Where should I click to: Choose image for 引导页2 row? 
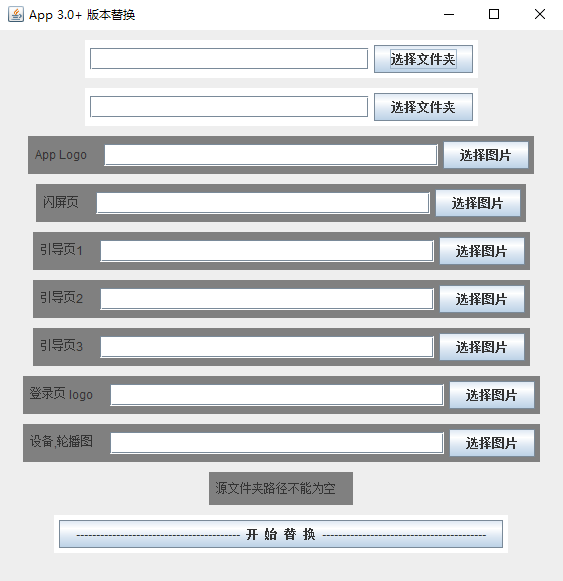click(x=482, y=299)
